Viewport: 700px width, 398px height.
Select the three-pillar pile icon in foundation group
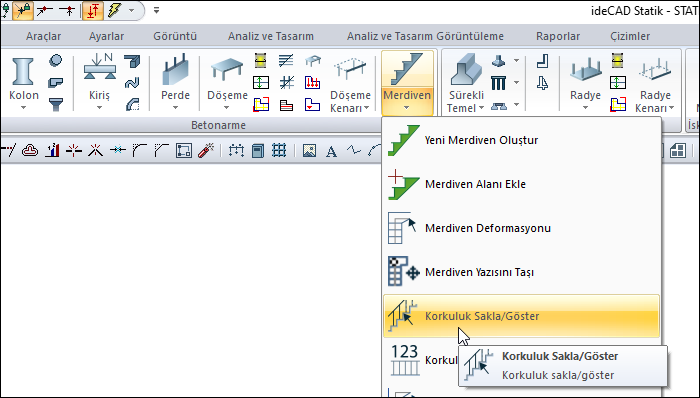pos(498,83)
